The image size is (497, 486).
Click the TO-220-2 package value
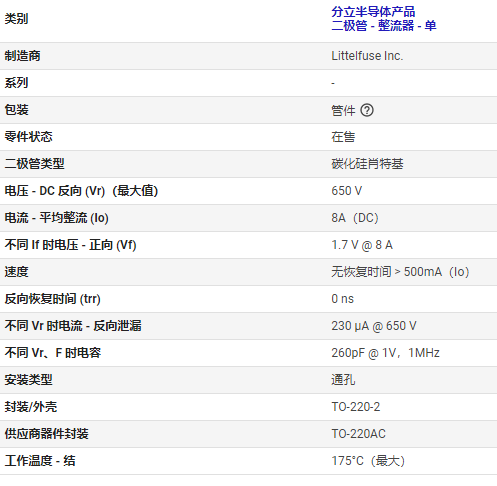[355, 407]
